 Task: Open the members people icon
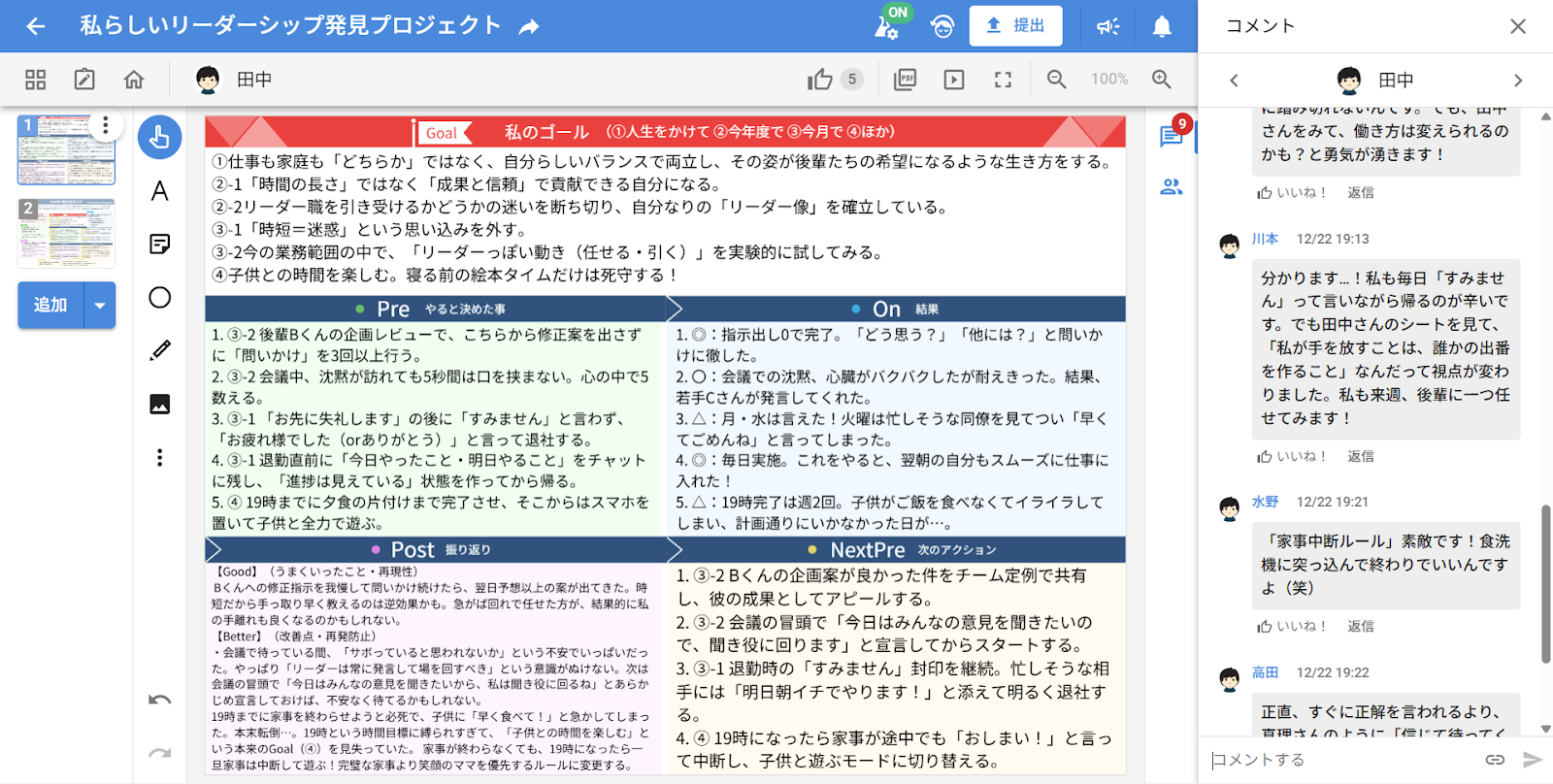(1172, 186)
